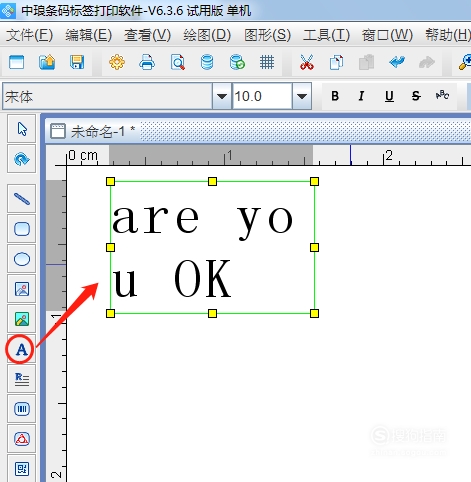The height and width of the screenshot is (482, 471).
Task: Toggle italic formatting I button
Action: [361, 96]
